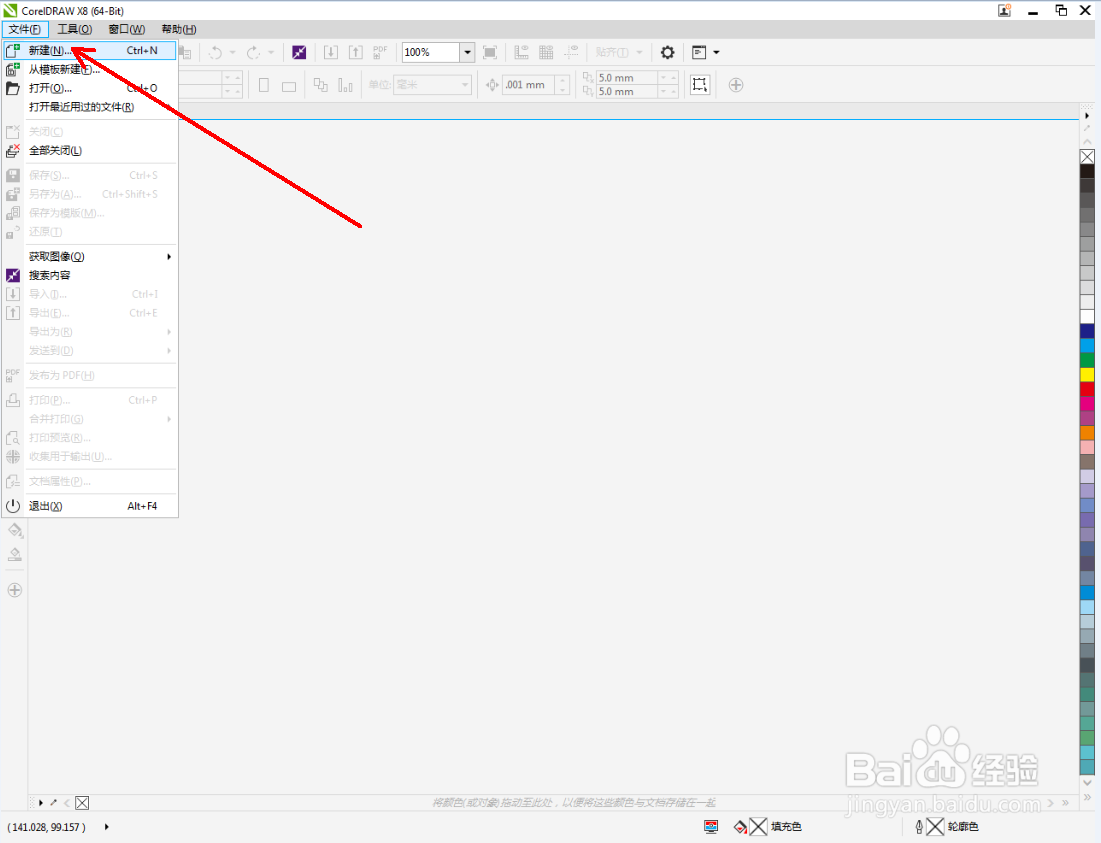The image size is (1101, 843).
Task: Open the zoom level dropdown arrow
Action: (468, 52)
